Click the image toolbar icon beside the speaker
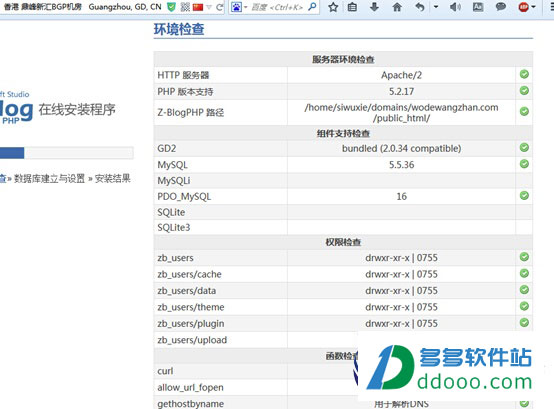Viewport: 554px width, 409px height. tap(478, 7)
